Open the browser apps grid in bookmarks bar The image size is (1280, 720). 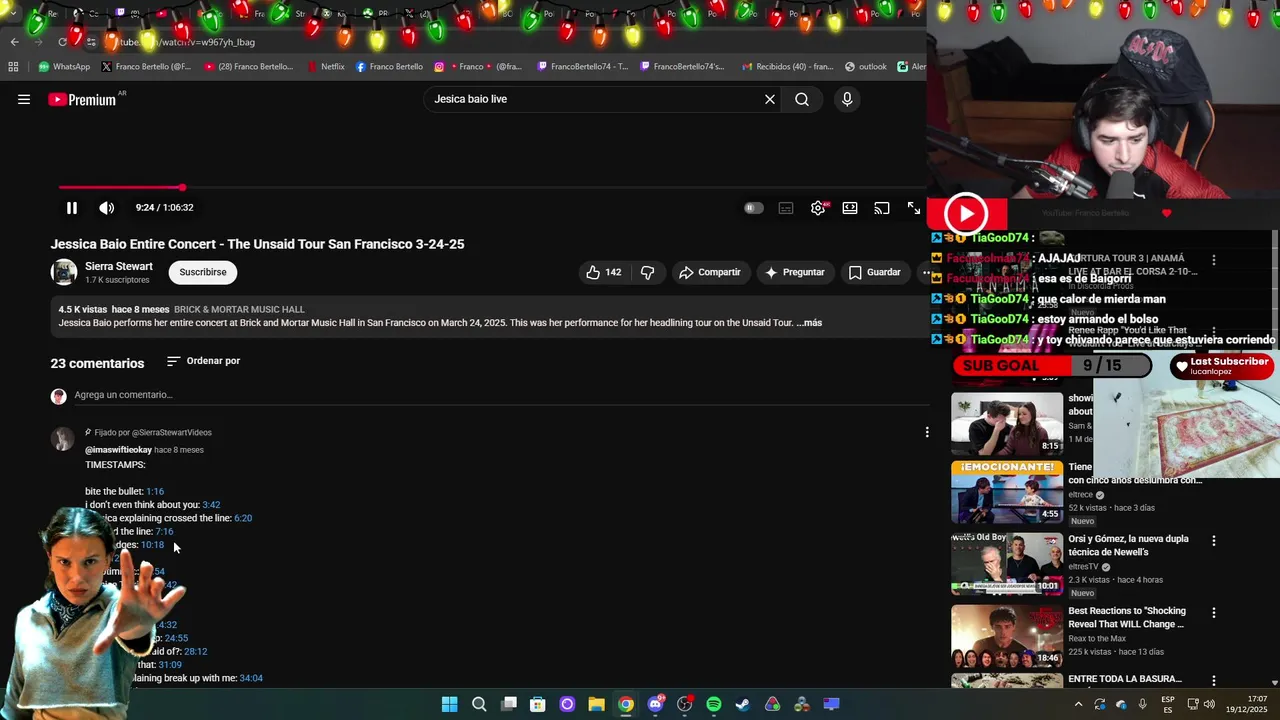(x=13, y=67)
